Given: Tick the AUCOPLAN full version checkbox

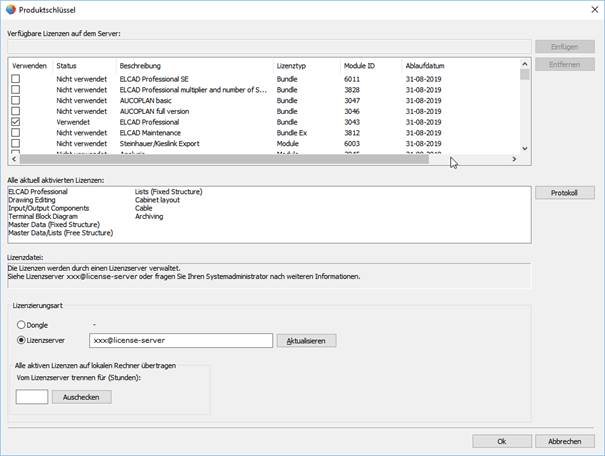Looking at the screenshot, I should (x=15, y=111).
